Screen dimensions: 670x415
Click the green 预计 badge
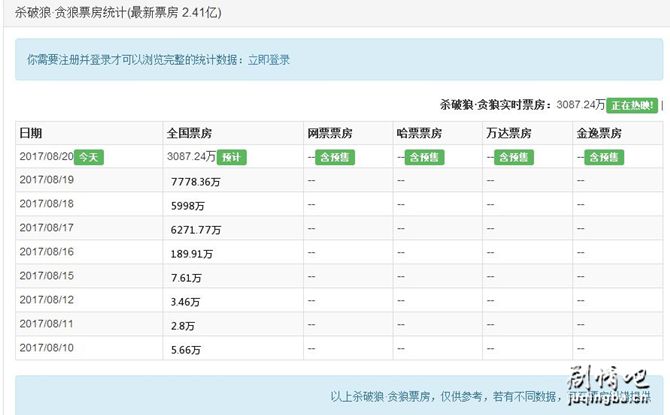[232, 157]
